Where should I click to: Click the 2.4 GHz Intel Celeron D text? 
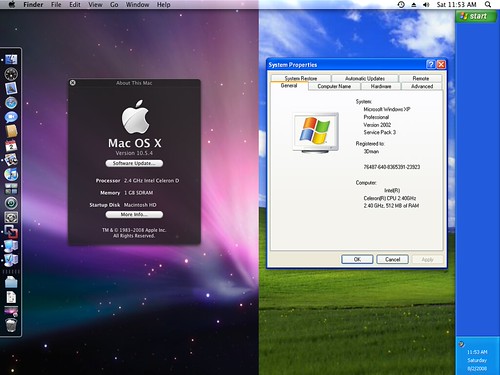pyautogui.click(x=151, y=180)
